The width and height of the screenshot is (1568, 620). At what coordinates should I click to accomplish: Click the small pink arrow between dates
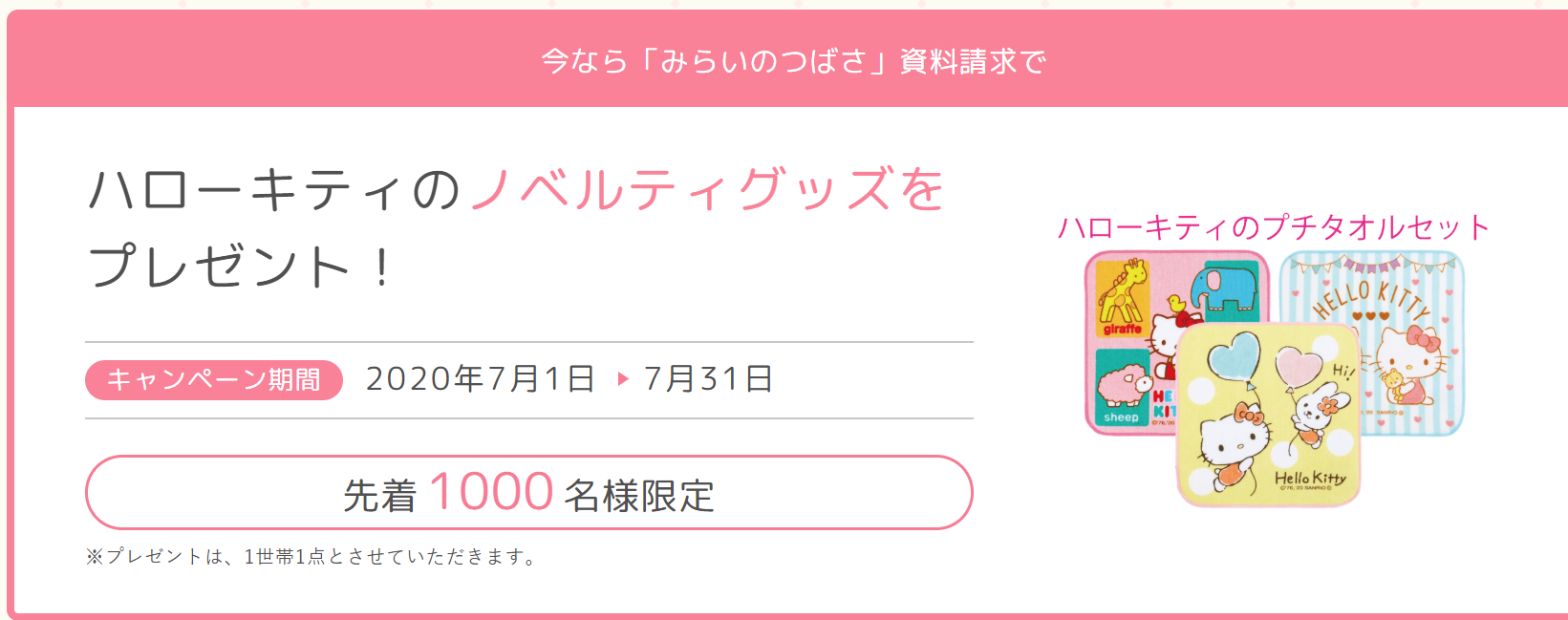pyautogui.click(x=623, y=379)
